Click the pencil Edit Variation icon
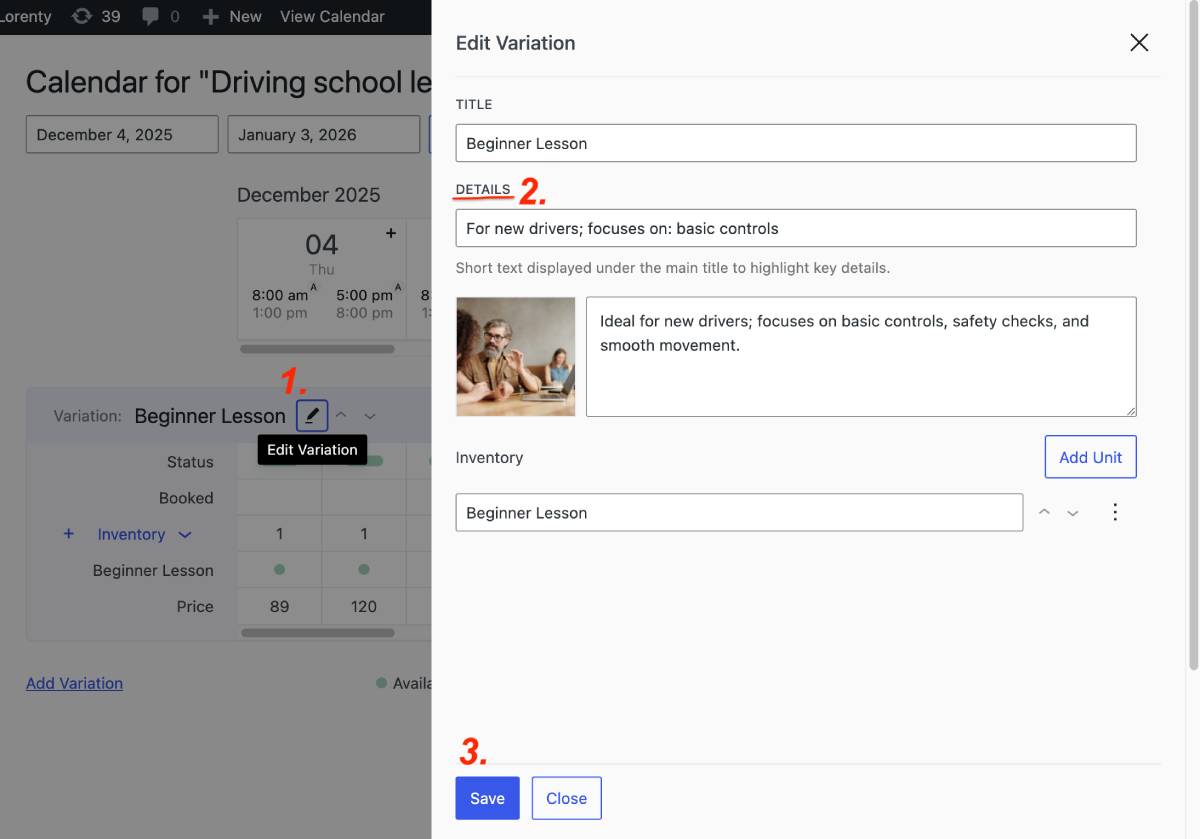Viewport: 1200px width, 839px height. (312, 415)
